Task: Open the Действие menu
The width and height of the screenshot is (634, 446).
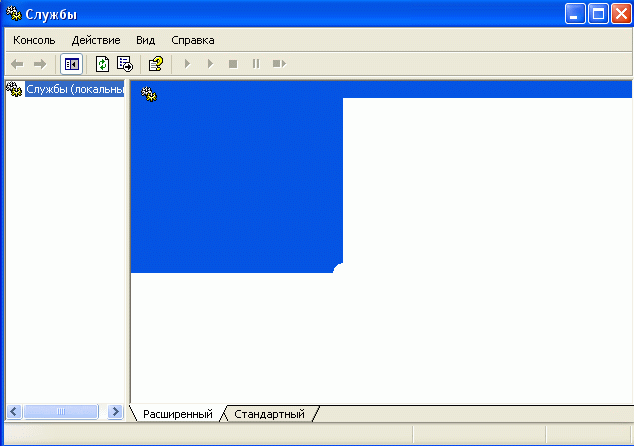Action: (96, 40)
